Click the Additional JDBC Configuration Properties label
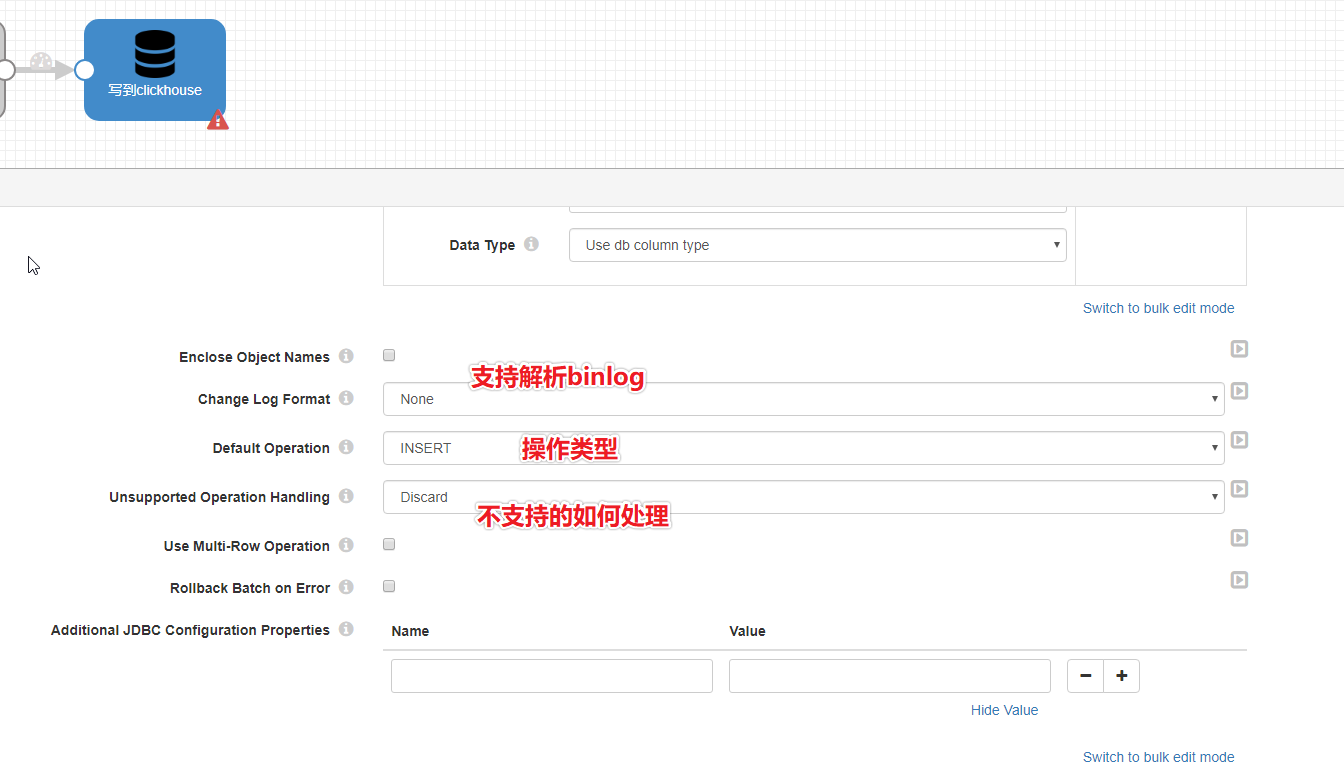This screenshot has width=1344, height=773. [190, 630]
